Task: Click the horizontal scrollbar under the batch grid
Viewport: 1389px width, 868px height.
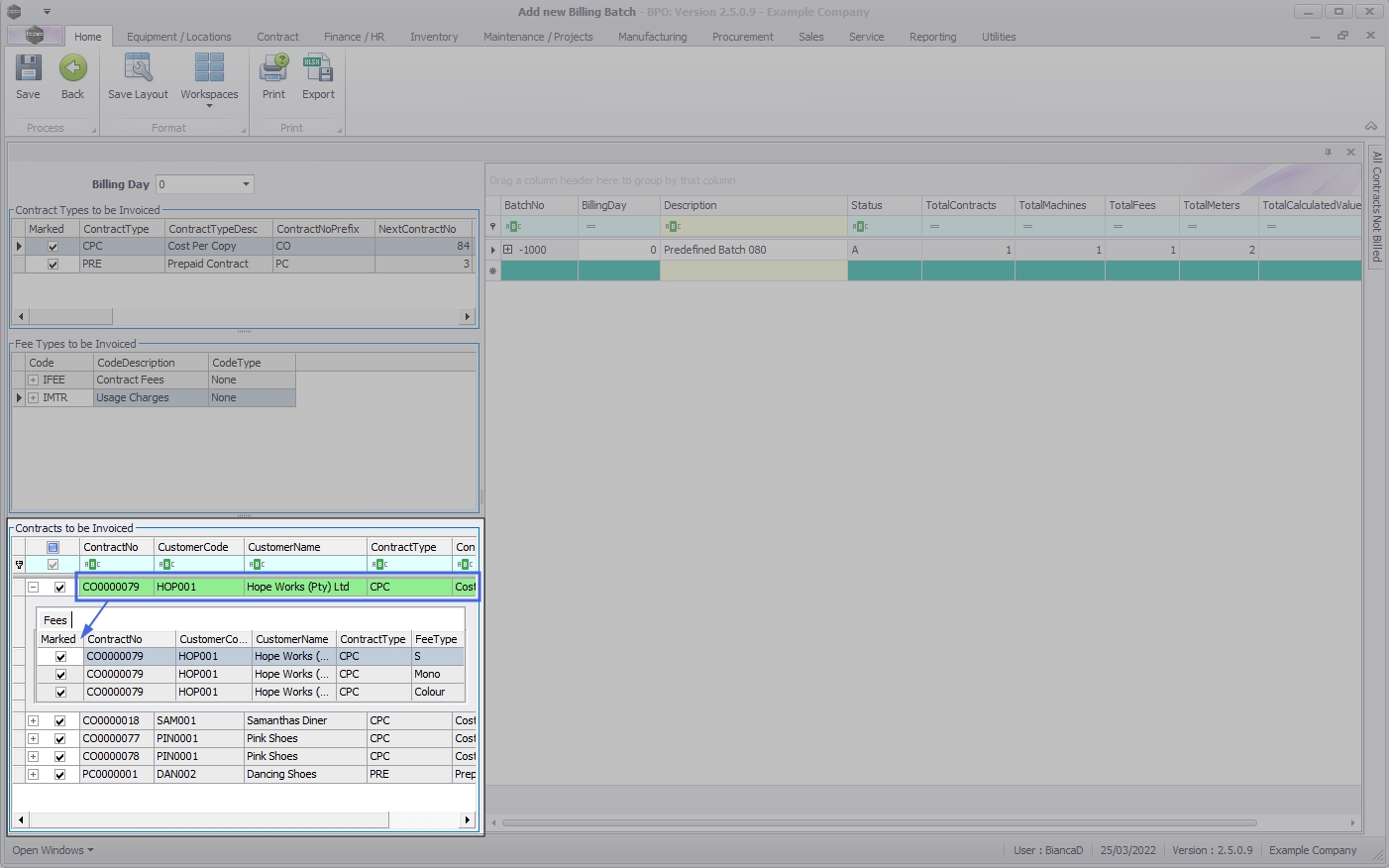Action: point(878,822)
